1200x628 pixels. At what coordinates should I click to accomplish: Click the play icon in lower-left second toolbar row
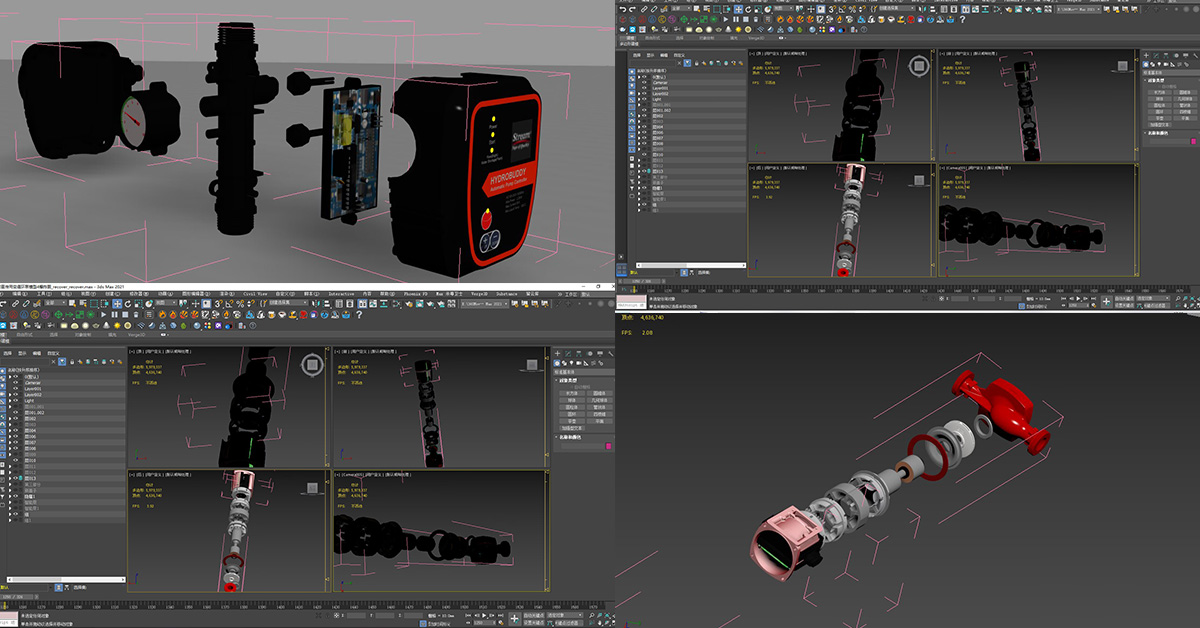(103, 315)
